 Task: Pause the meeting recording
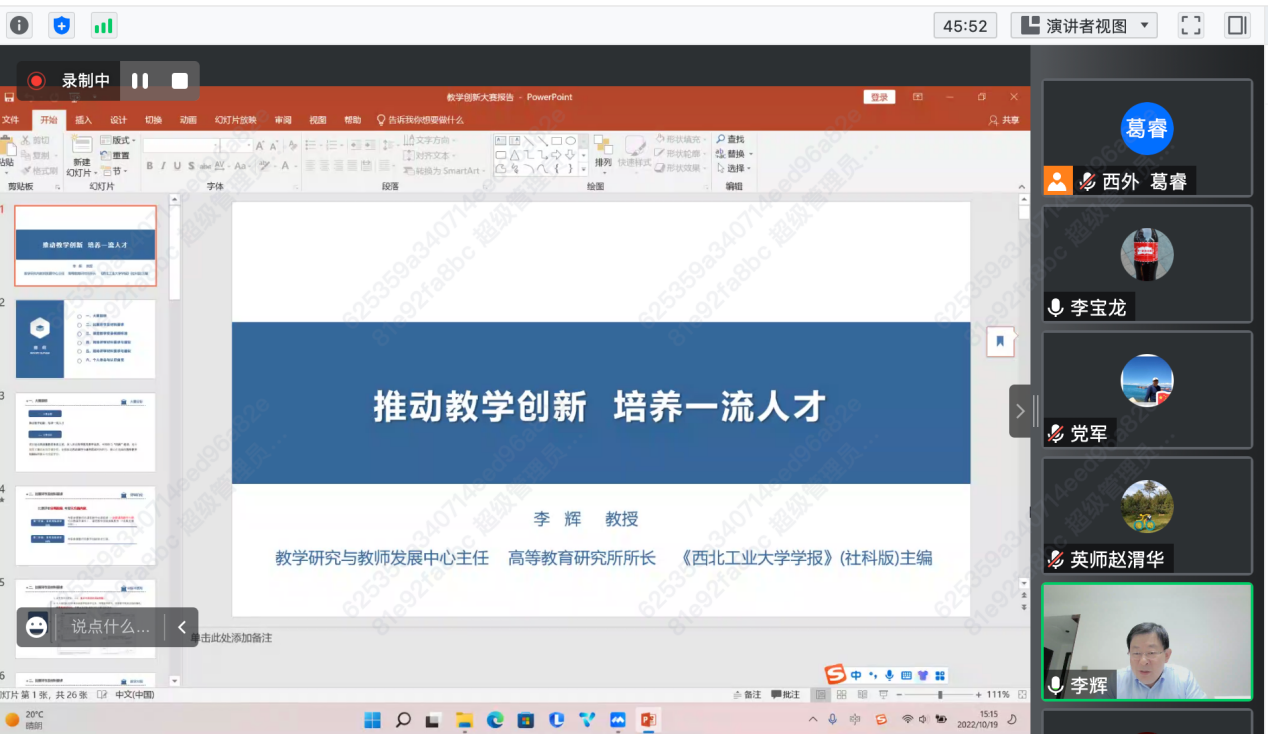tap(140, 81)
